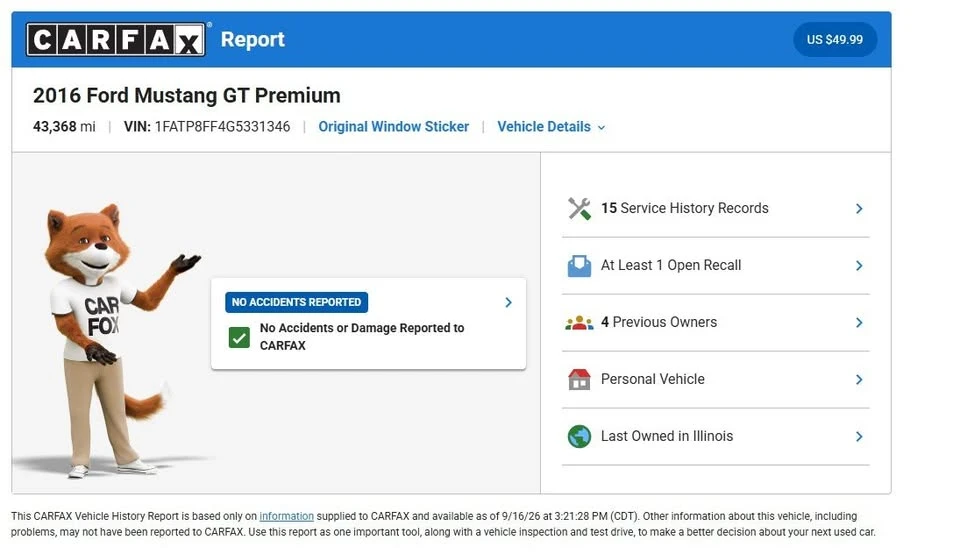Viewport: 960px width, 554px height.
Task: Click the globe Last Owned icon
Action: point(579,436)
